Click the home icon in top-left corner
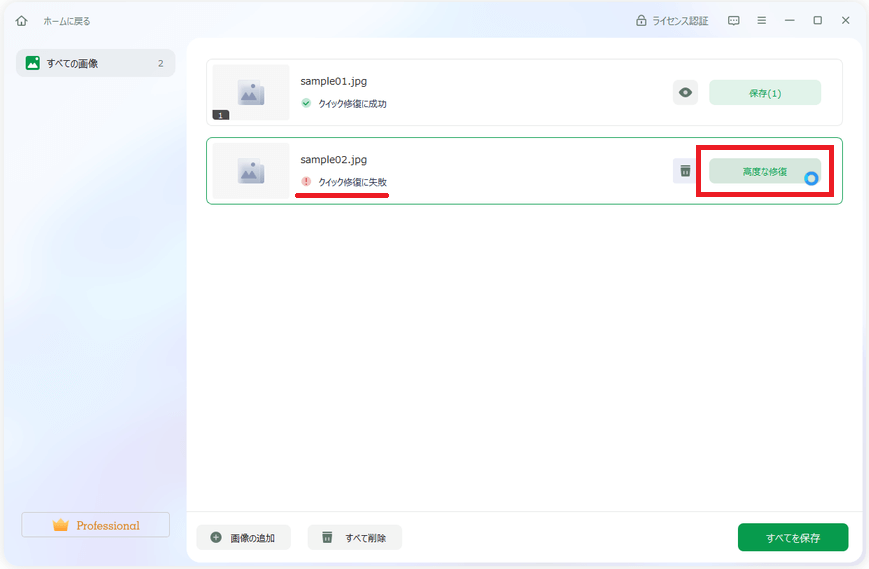The image size is (869, 569). (22, 21)
